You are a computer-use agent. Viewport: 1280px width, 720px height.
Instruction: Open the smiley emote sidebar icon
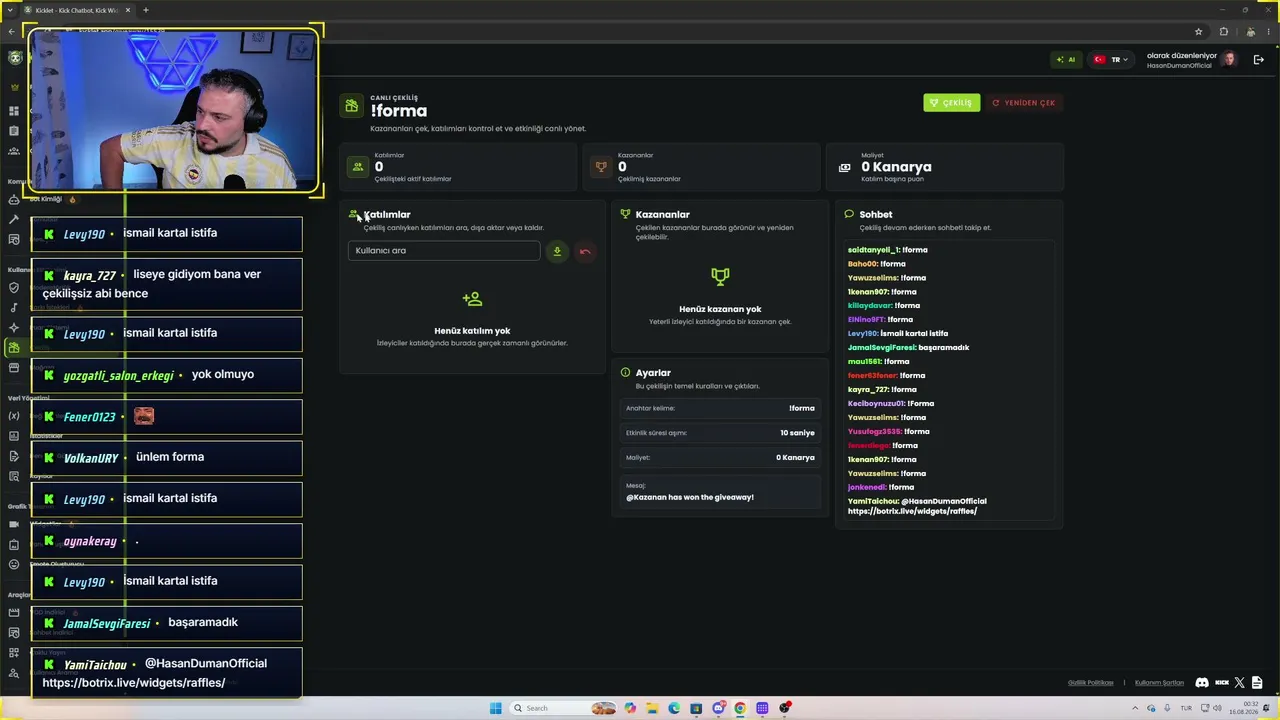13,564
